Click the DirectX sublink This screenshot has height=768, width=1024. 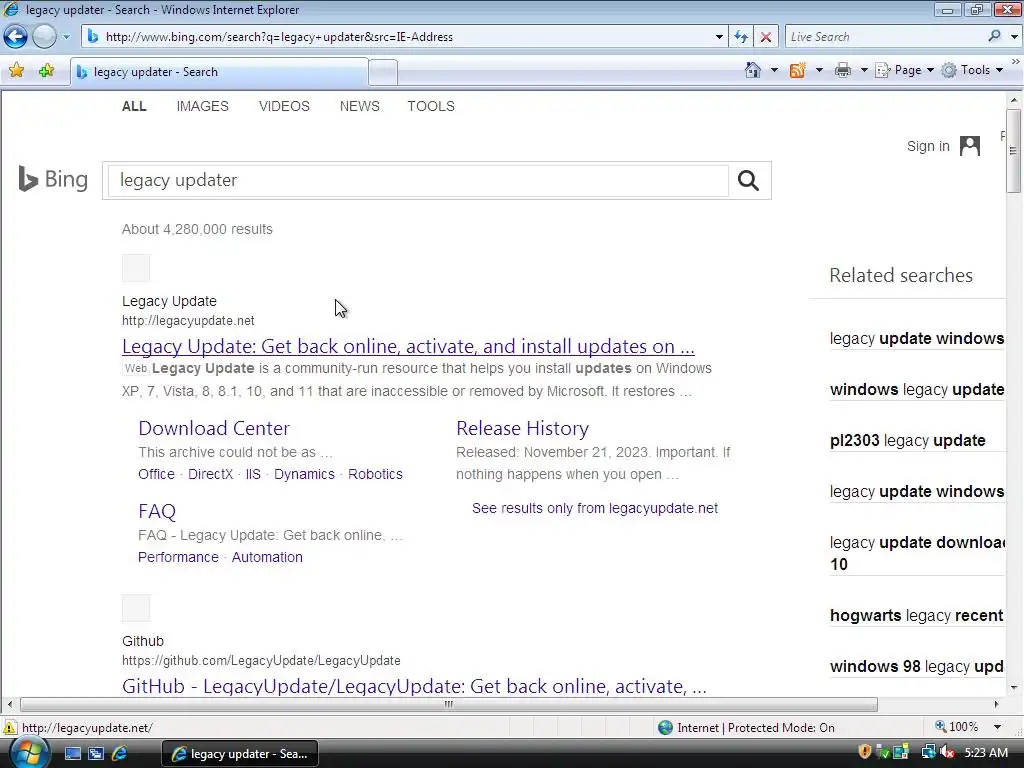point(210,474)
